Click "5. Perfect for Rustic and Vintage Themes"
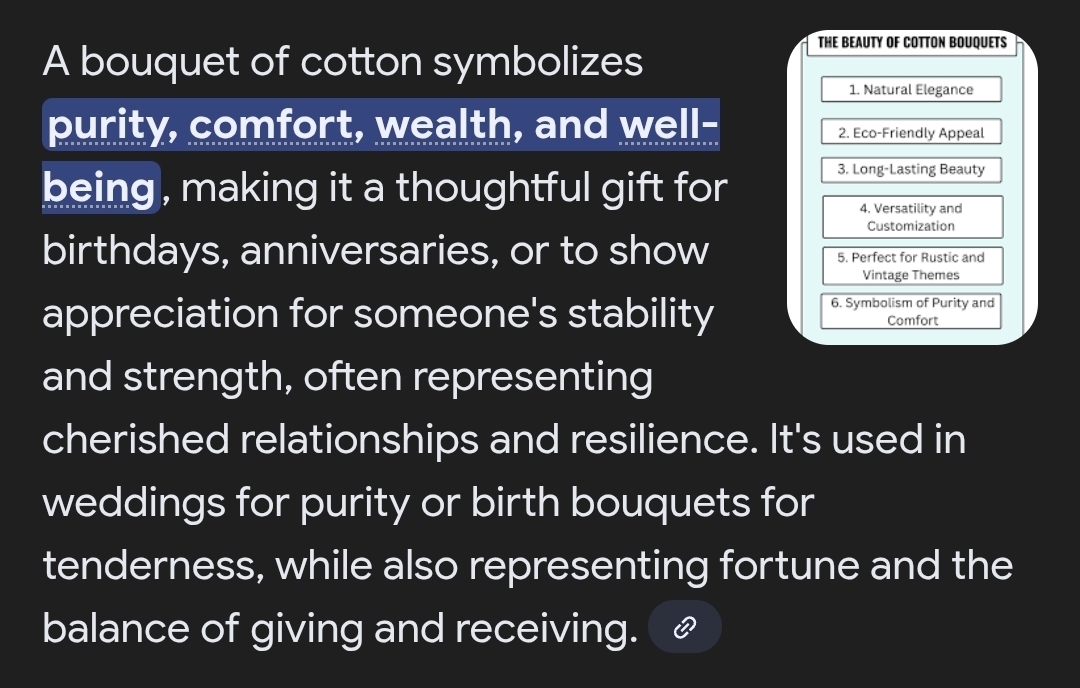The width and height of the screenshot is (1080, 688). point(911,265)
